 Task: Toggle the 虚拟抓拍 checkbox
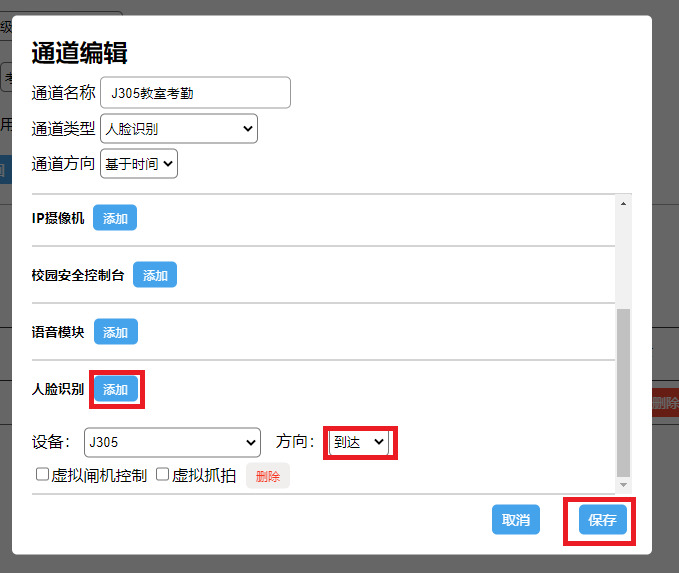point(163,475)
